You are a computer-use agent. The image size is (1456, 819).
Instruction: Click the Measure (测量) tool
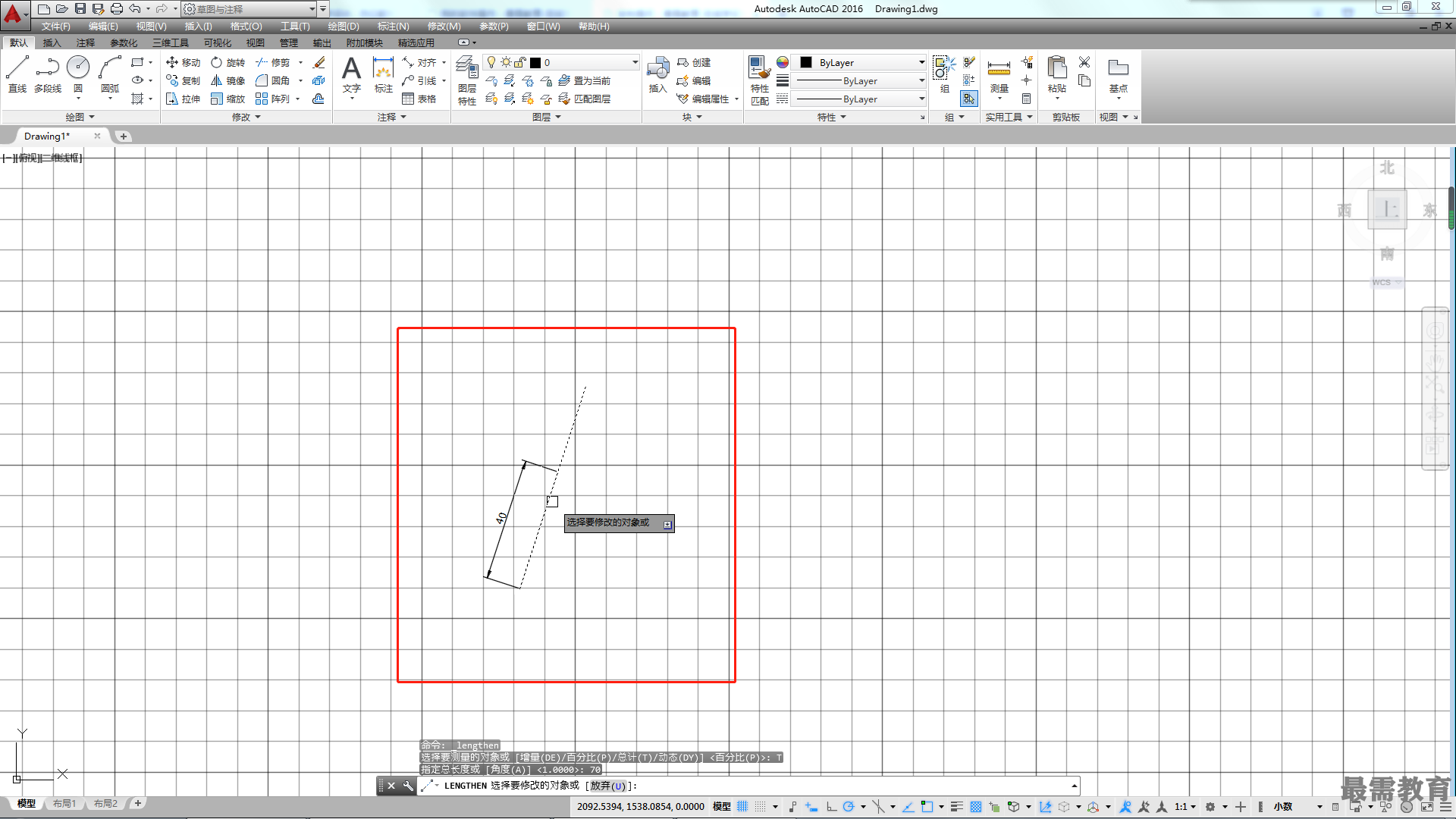tap(999, 76)
